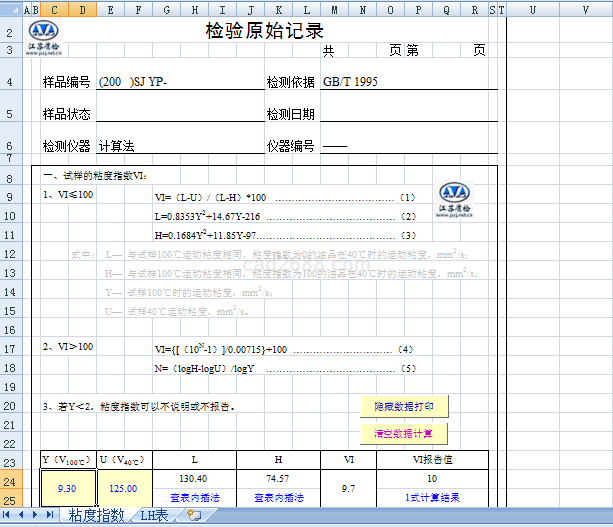Click the watermark logo beside the formulas
The image size is (613, 527).
click(455, 199)
